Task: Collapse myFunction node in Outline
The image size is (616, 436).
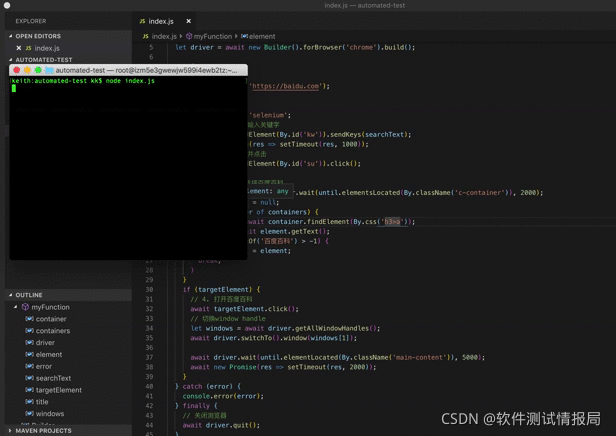Action: (x=16, y=307)
